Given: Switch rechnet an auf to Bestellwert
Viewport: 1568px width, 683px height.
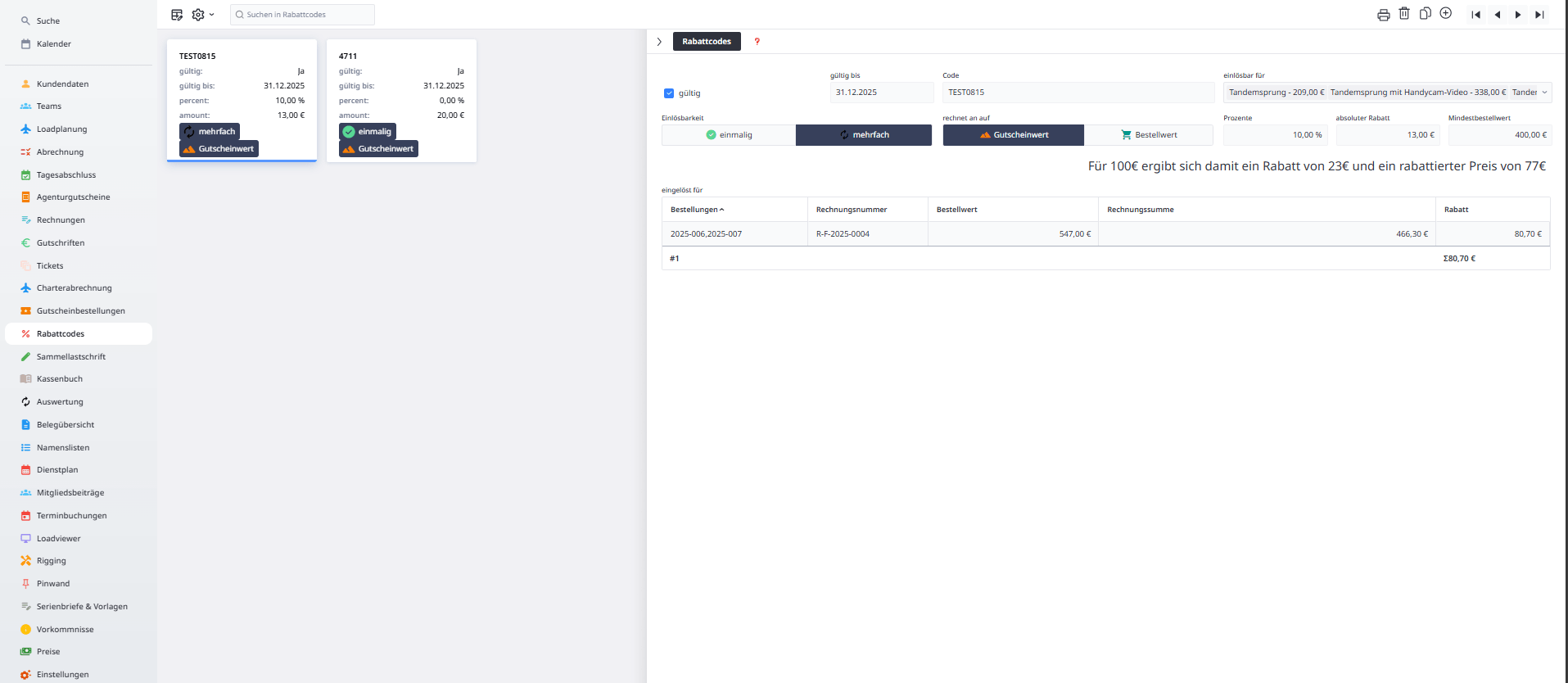Looking at the screenshot, I should (1149, 135).
